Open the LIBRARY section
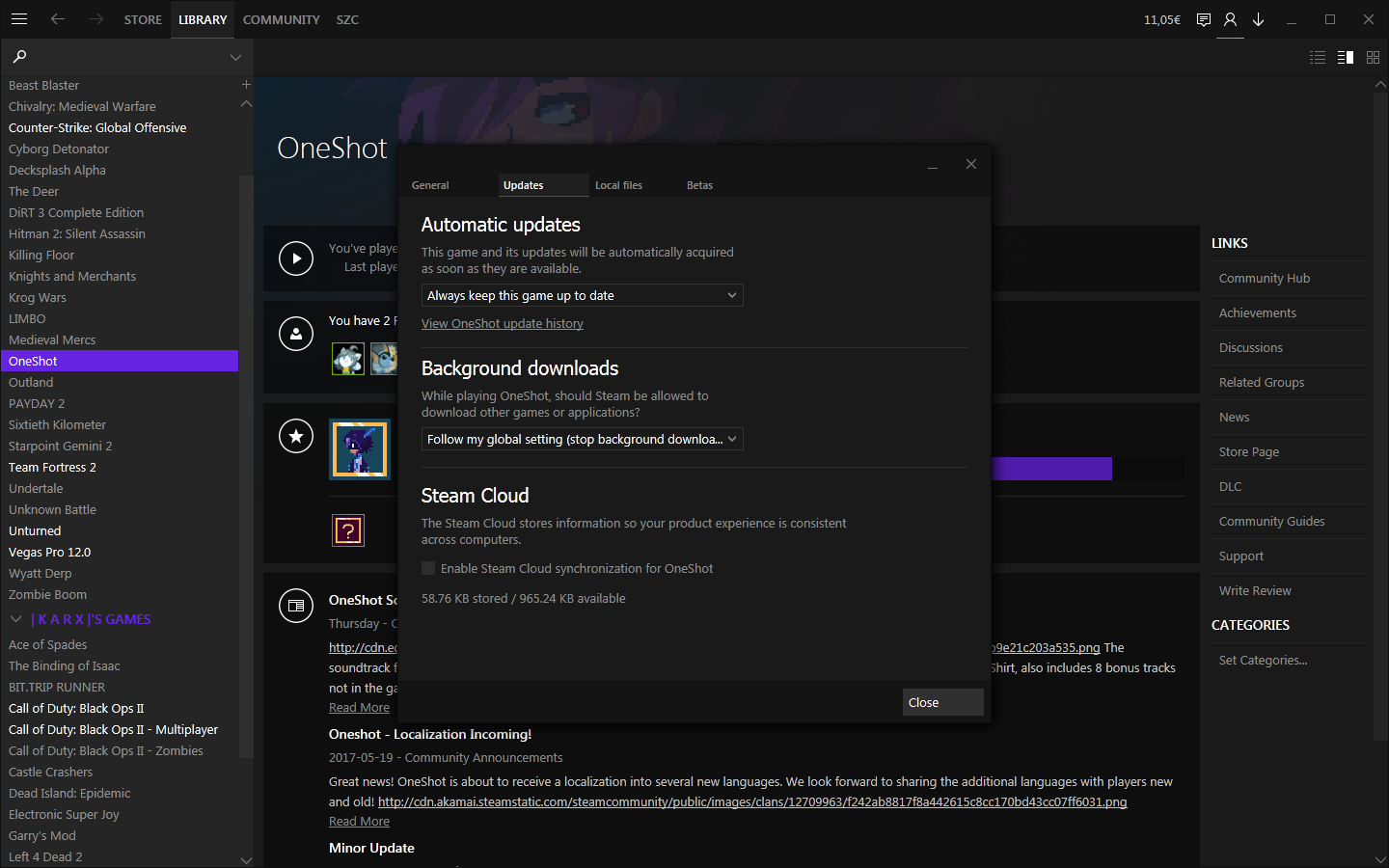This screenshot has height=868, width=1389. tap(203, 19)
